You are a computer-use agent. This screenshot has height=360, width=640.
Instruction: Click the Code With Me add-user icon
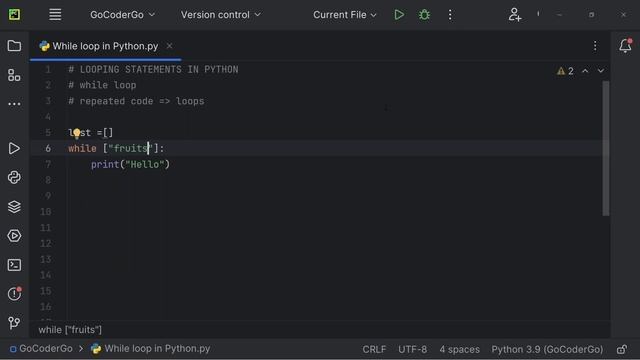tap(514, 15)
